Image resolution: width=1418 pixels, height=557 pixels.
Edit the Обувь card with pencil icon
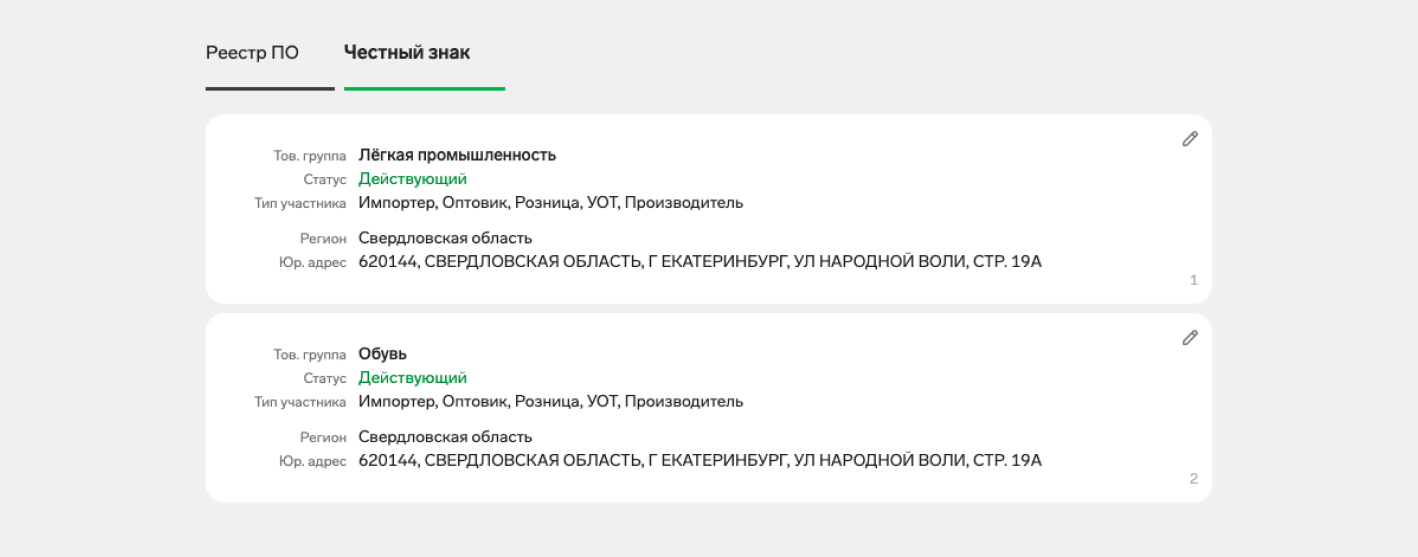point(1189,339)
